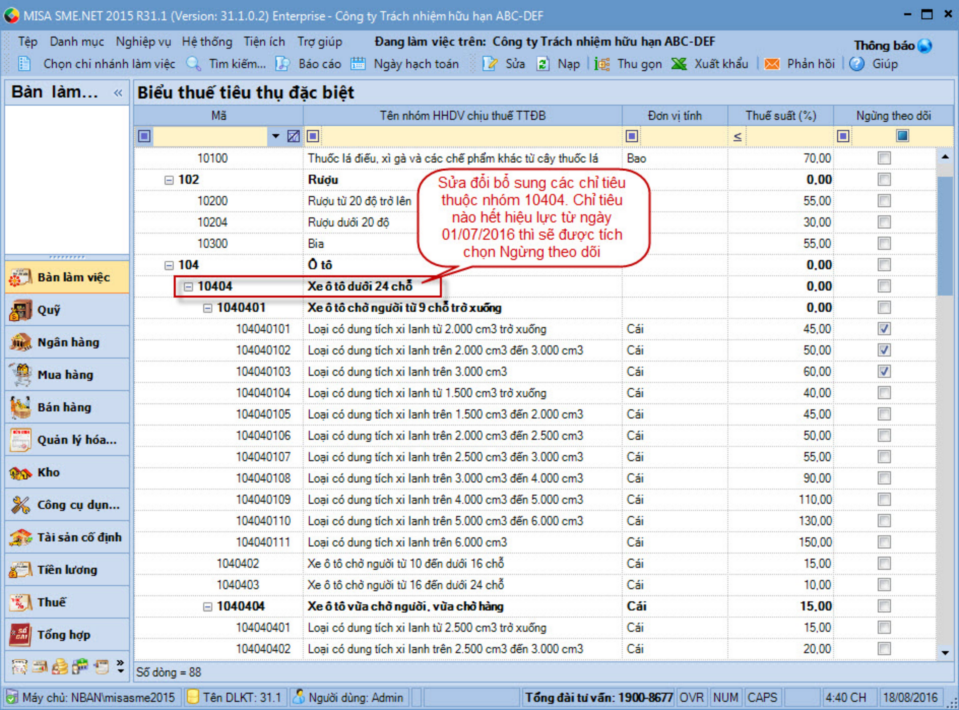Sort by the Đơn vị tính column header
This screenshot has width=959, height=710.
click(675, 116)
